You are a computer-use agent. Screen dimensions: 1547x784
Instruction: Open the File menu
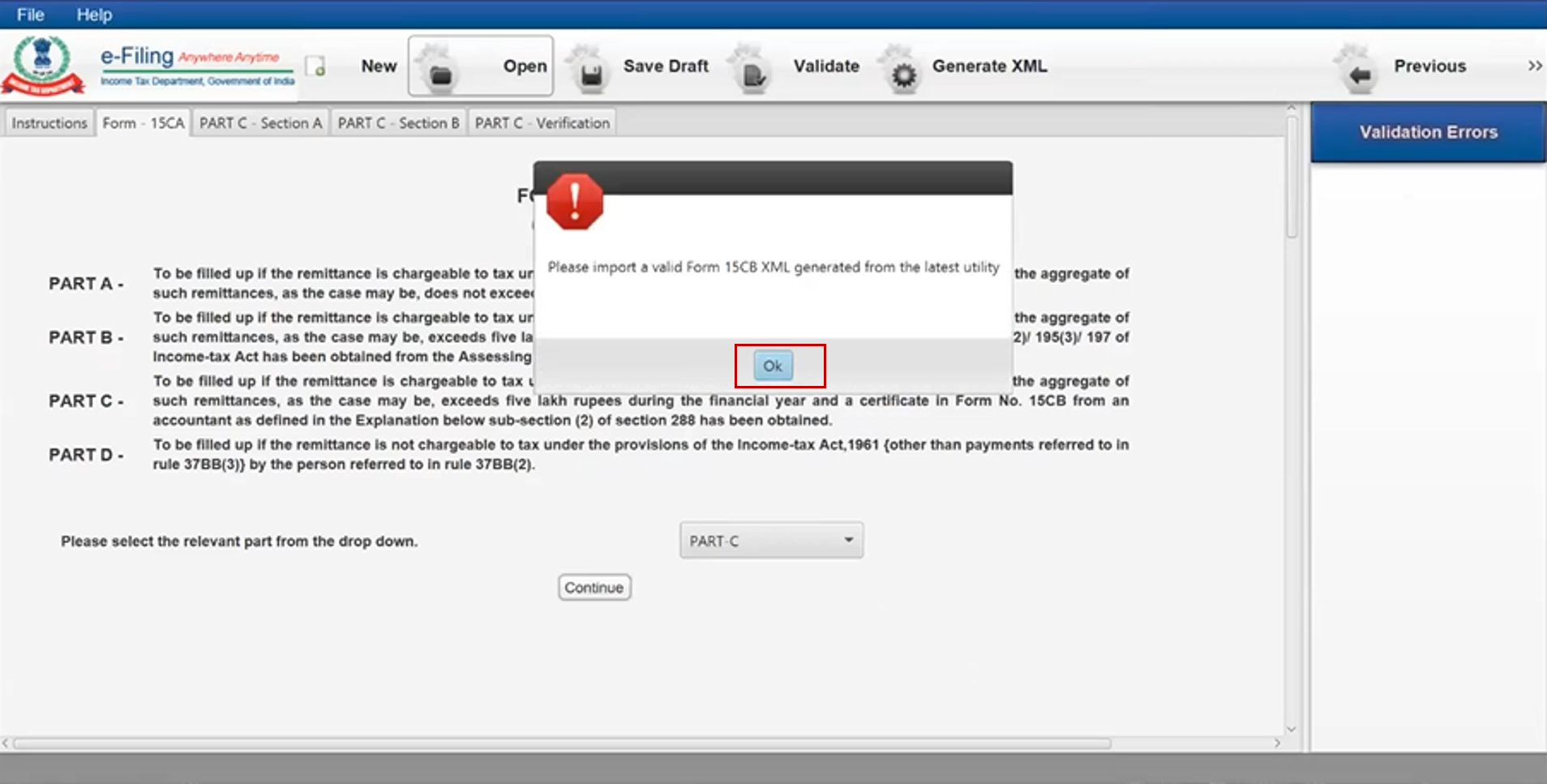click(x=30, y=15)
